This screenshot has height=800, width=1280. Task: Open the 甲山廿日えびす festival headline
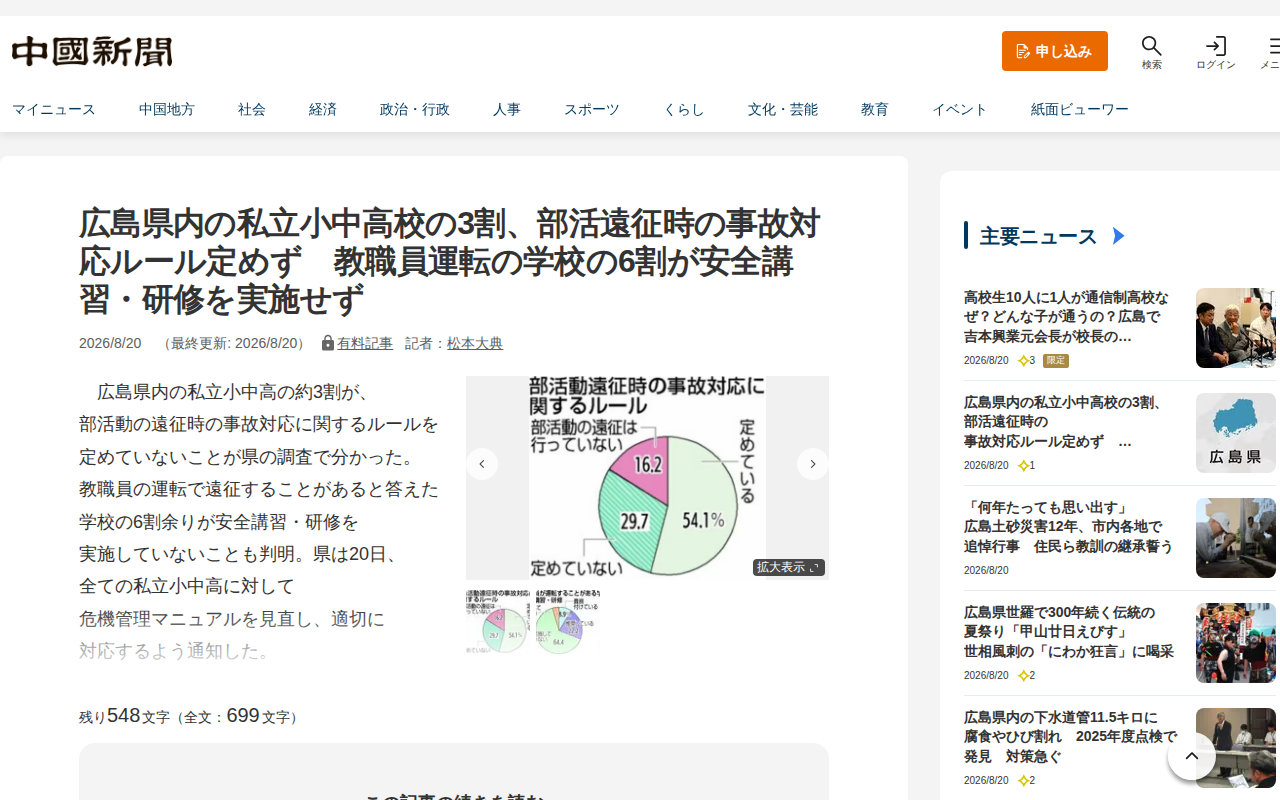tap(1068, 632)
